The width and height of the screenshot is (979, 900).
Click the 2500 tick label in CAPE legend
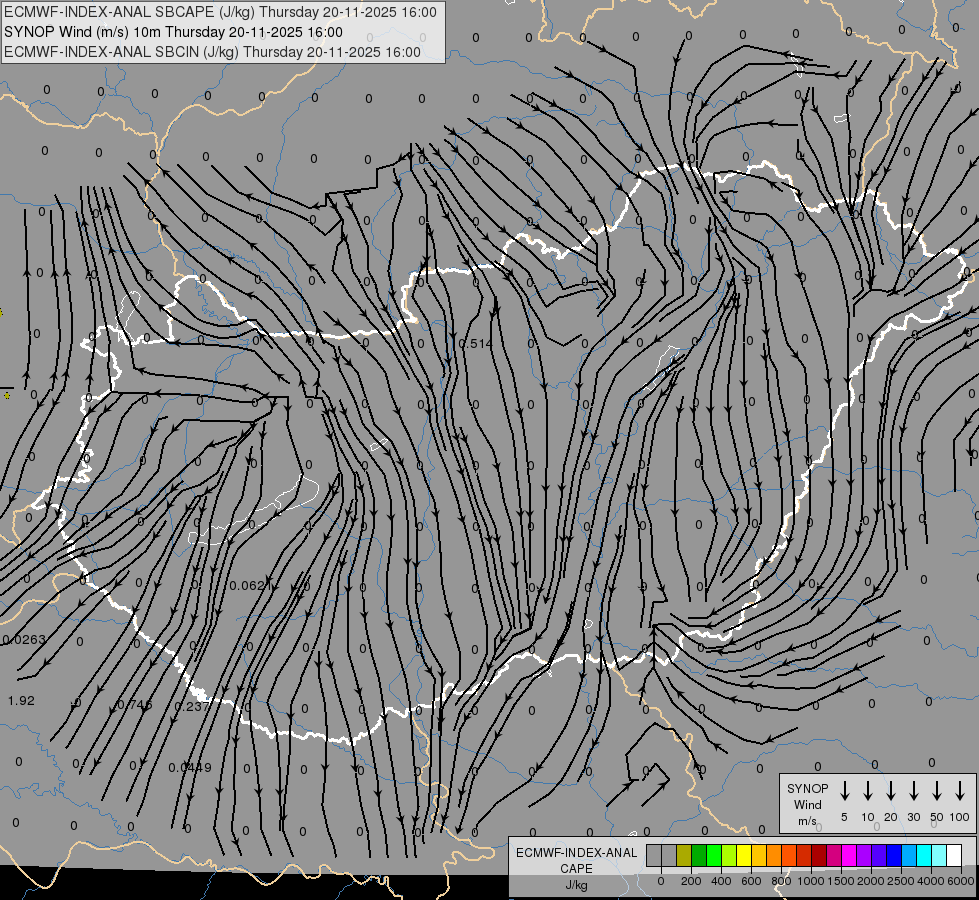pos(901,881)
